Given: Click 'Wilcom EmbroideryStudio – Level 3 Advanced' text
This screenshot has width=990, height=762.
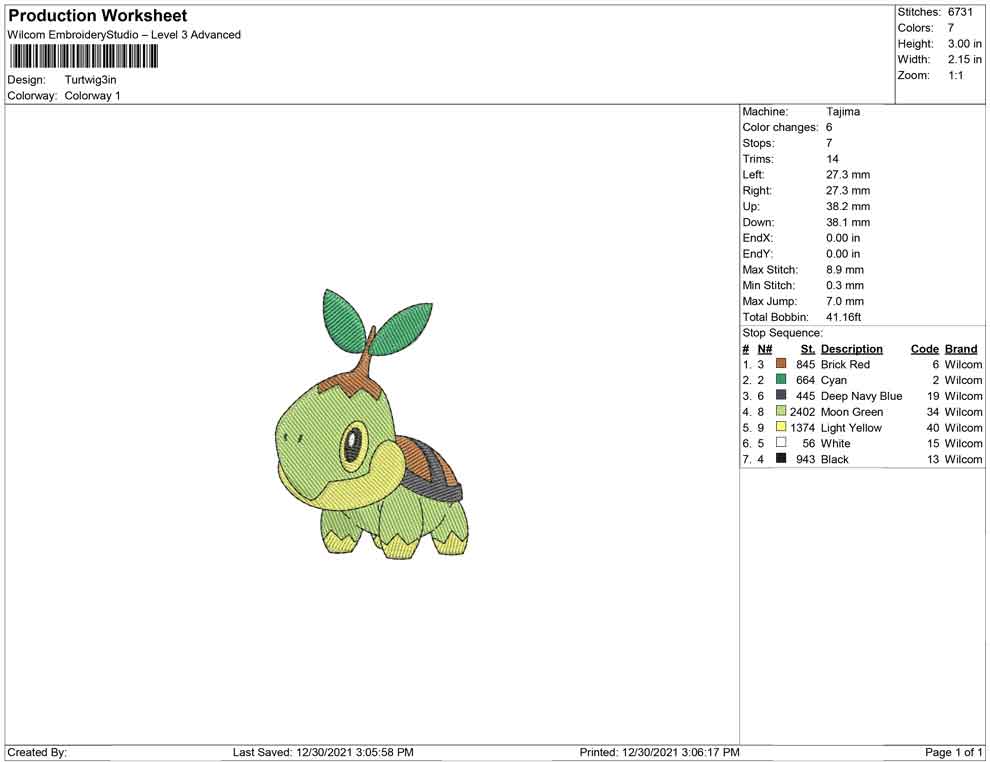Looking at the screenshot, I should 124,35.
